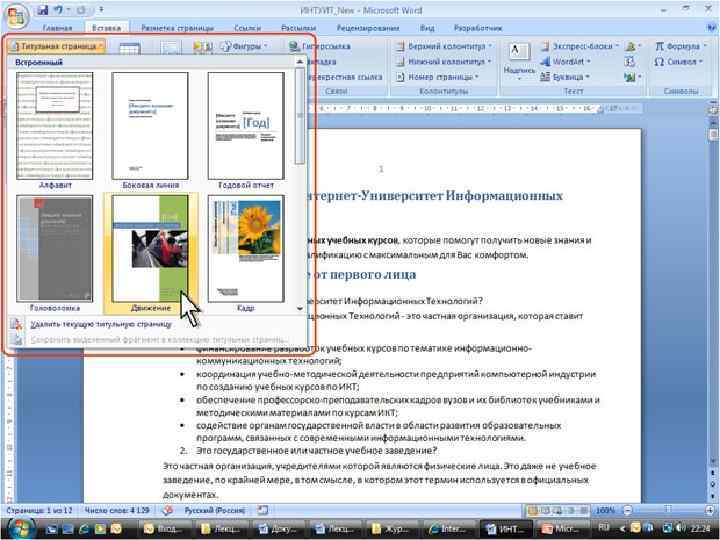Click Удалить текущую титульную страницу
Screen dimensions: 720x540
coord(101,324)
